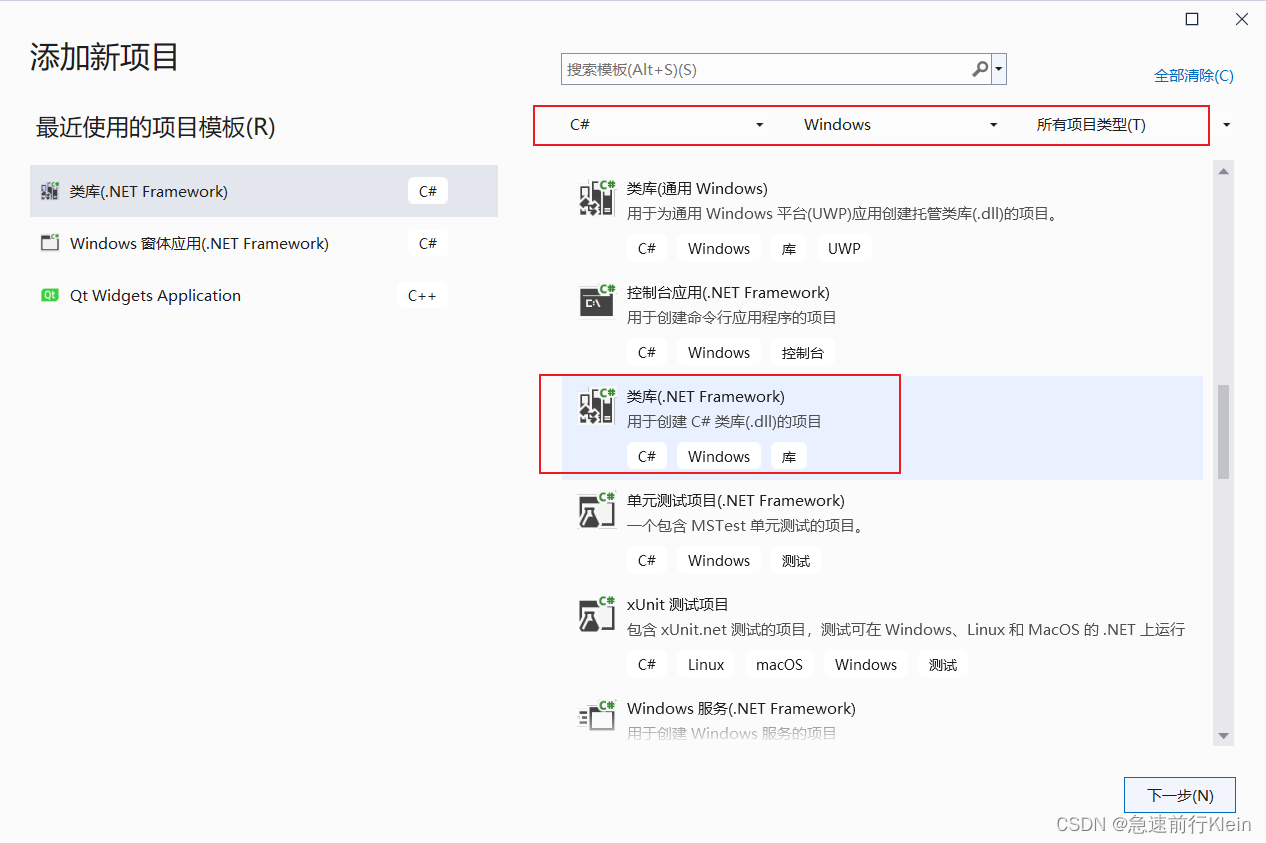1266x843 pixels.
Task: Select recent template 类库(.NET Framework)
Action: click(x=264, y=191)
